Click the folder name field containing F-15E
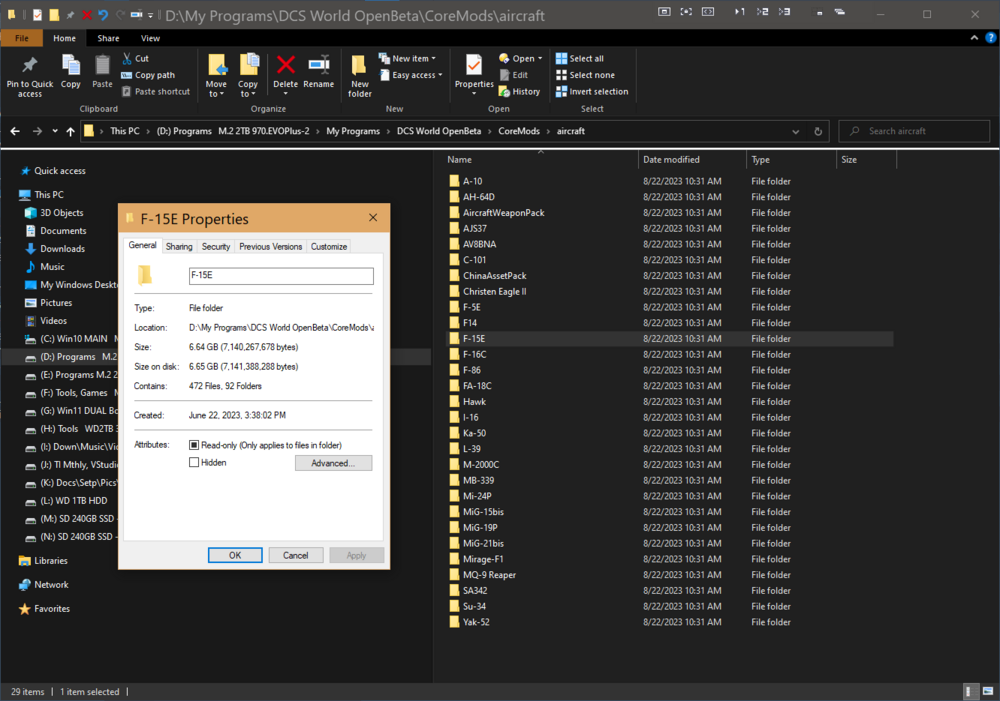 click(x=281, y=276)
